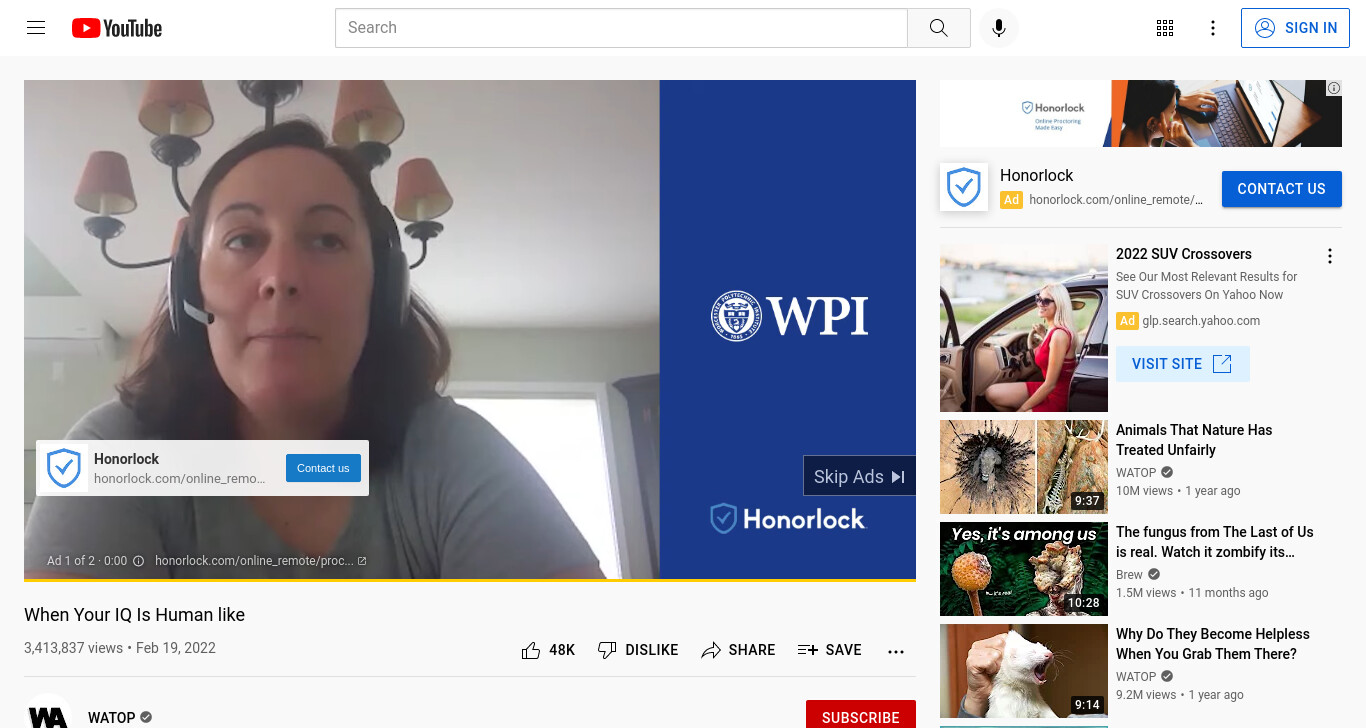1366x728 pixels.
Task: Click 2022 SUV Crossovers ad title
Action: coord(1184,254)
